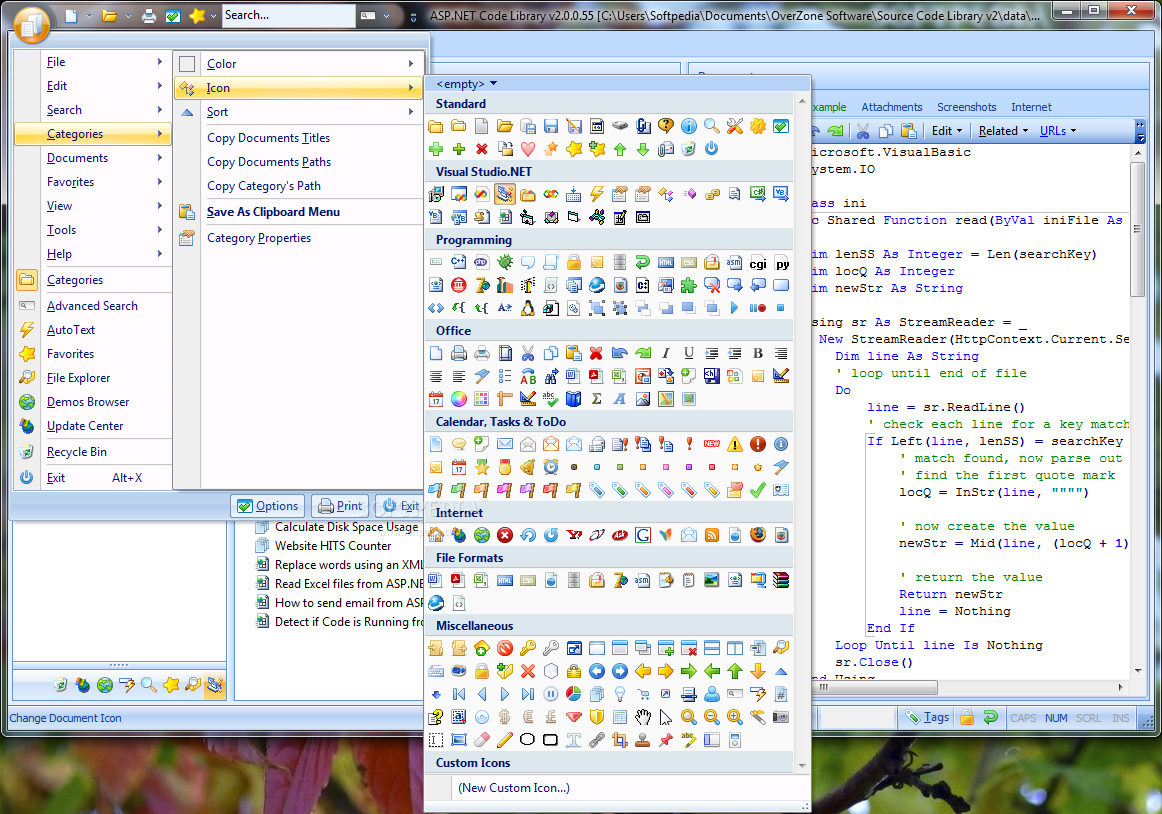The height and width of the screenshot is (814, 1162).
Task: Choose the green bug icon under Programming
Action: pyautogui.click(x=505, y=262)
